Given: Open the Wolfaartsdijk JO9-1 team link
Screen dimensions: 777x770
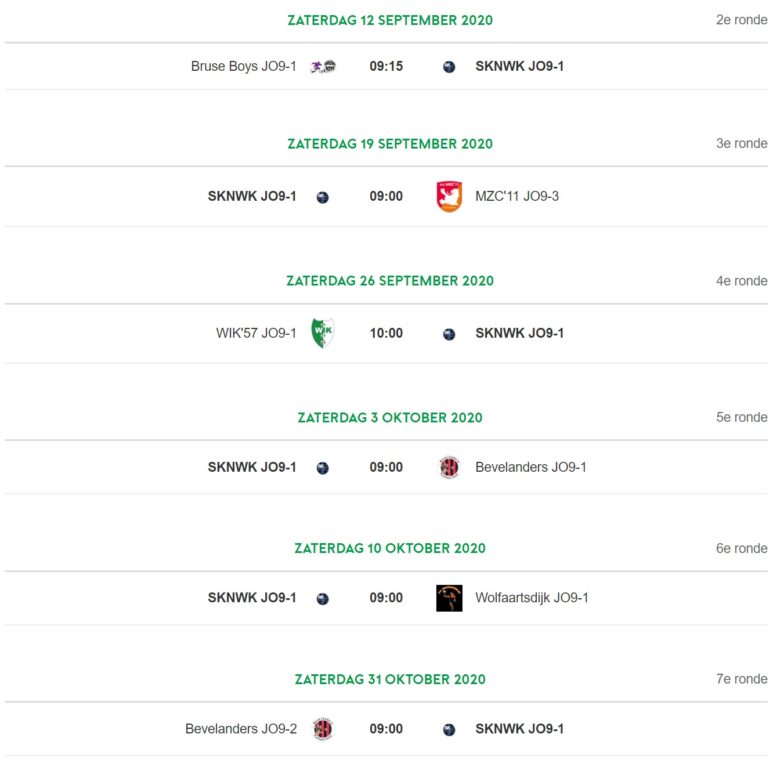Looking at the screenshot, I should point(532,598).
